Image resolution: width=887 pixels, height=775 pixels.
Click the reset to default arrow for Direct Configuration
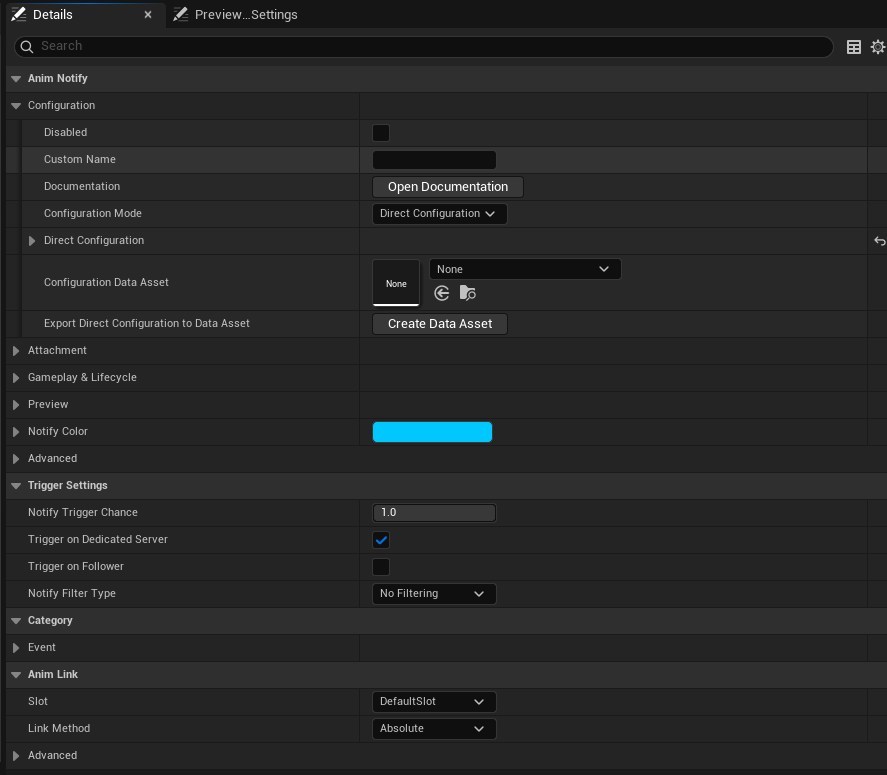pos(879,241)
